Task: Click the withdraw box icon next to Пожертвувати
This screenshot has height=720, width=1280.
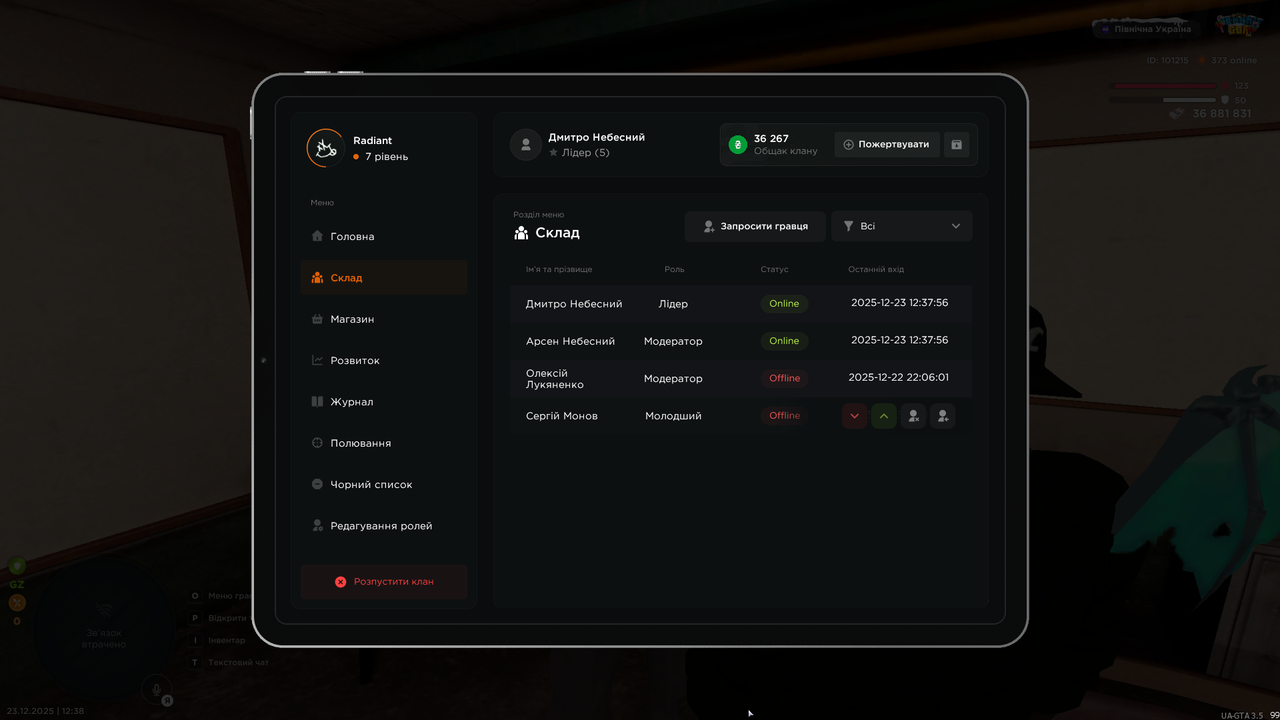Action: click(956, 144)
